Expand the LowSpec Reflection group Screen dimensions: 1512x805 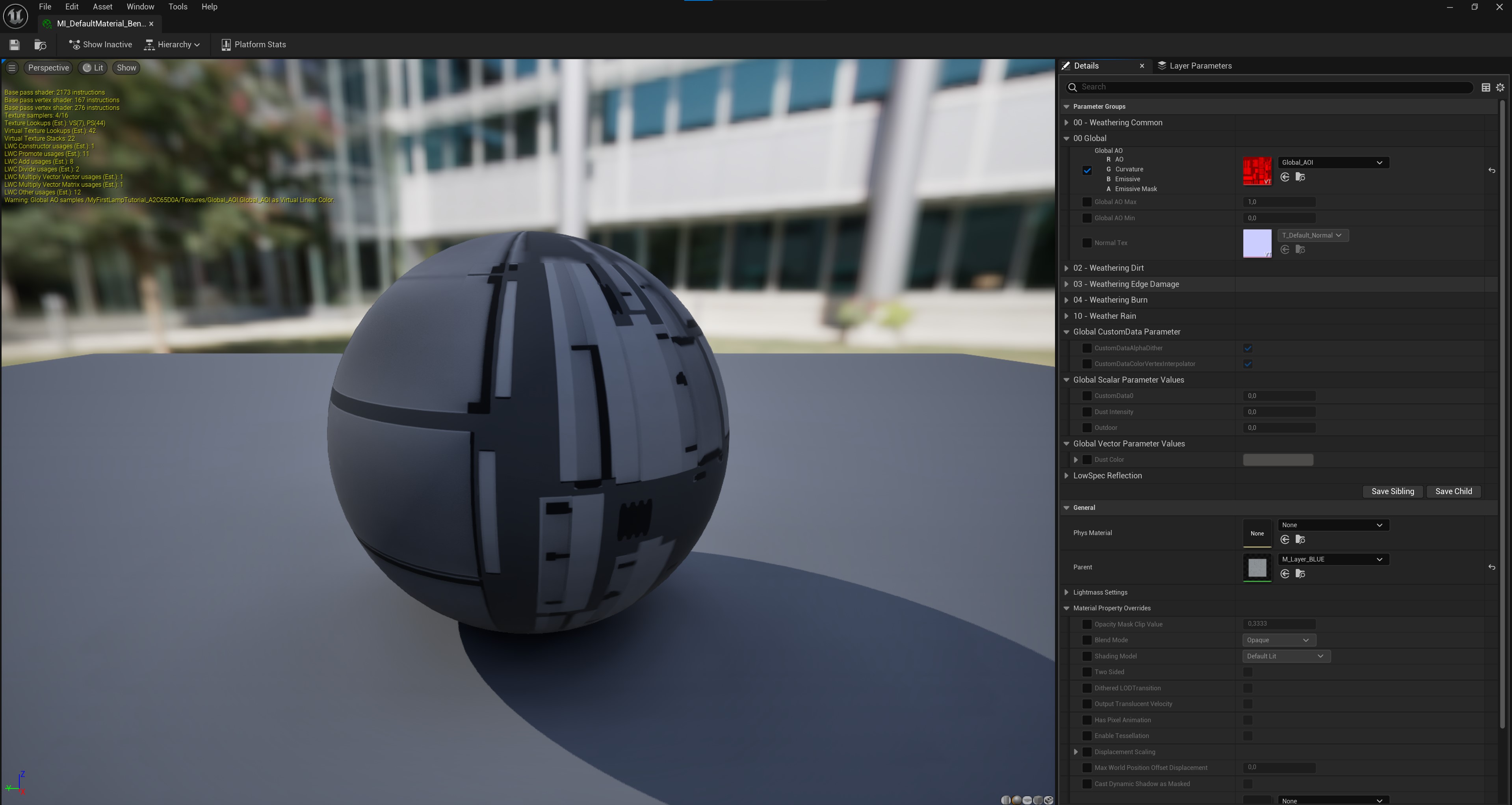pyautogui.click(x=1066, y=476)
